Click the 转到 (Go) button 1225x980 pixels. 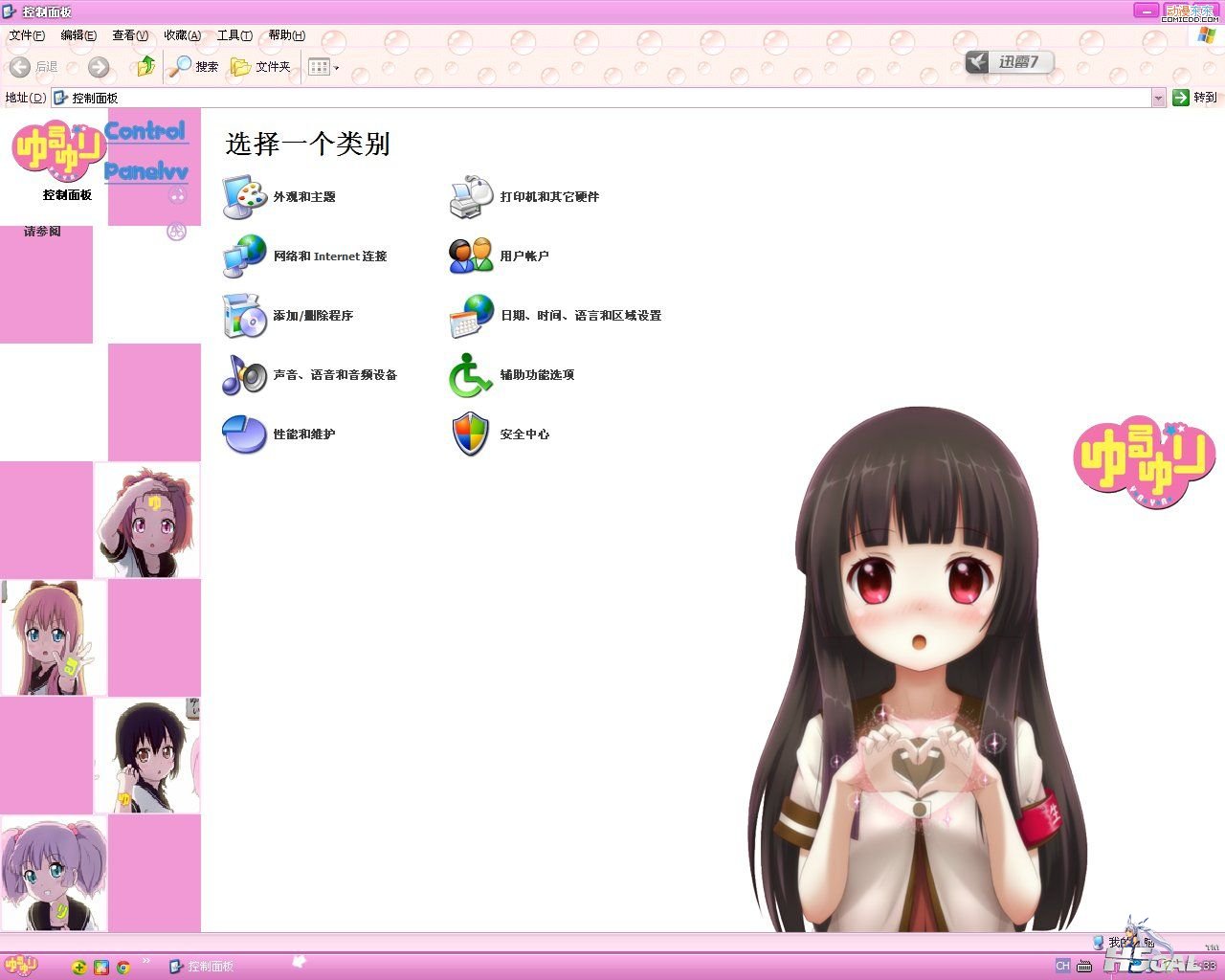(x=1194, y=98)
